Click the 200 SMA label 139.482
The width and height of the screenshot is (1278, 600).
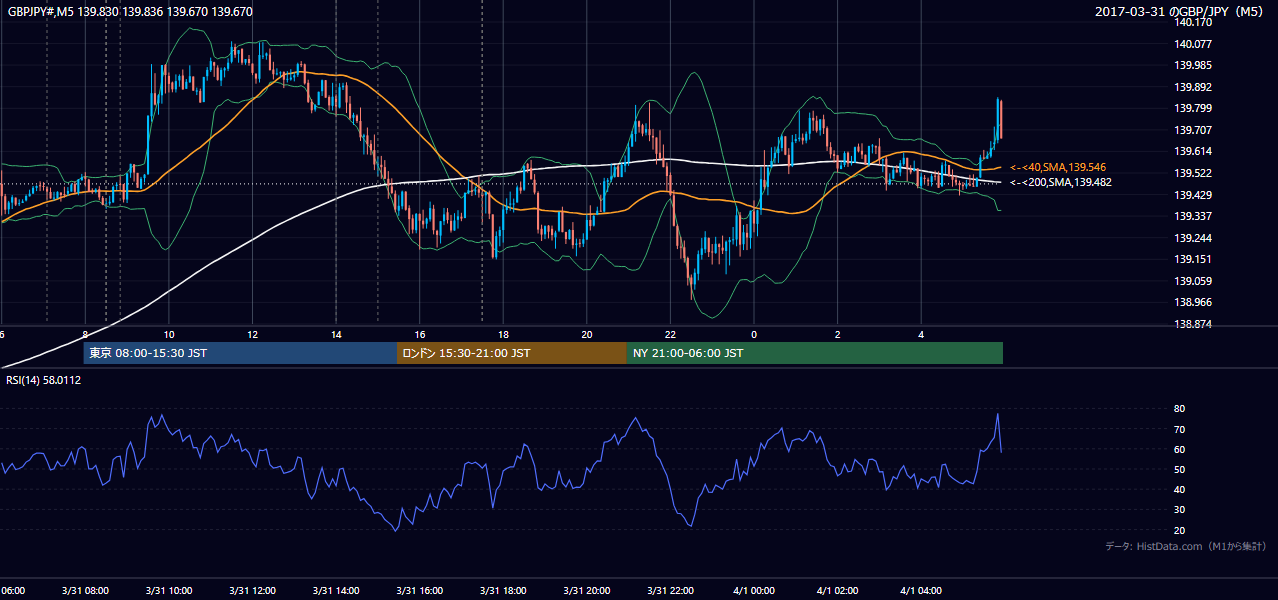[x=1060, y=182]
